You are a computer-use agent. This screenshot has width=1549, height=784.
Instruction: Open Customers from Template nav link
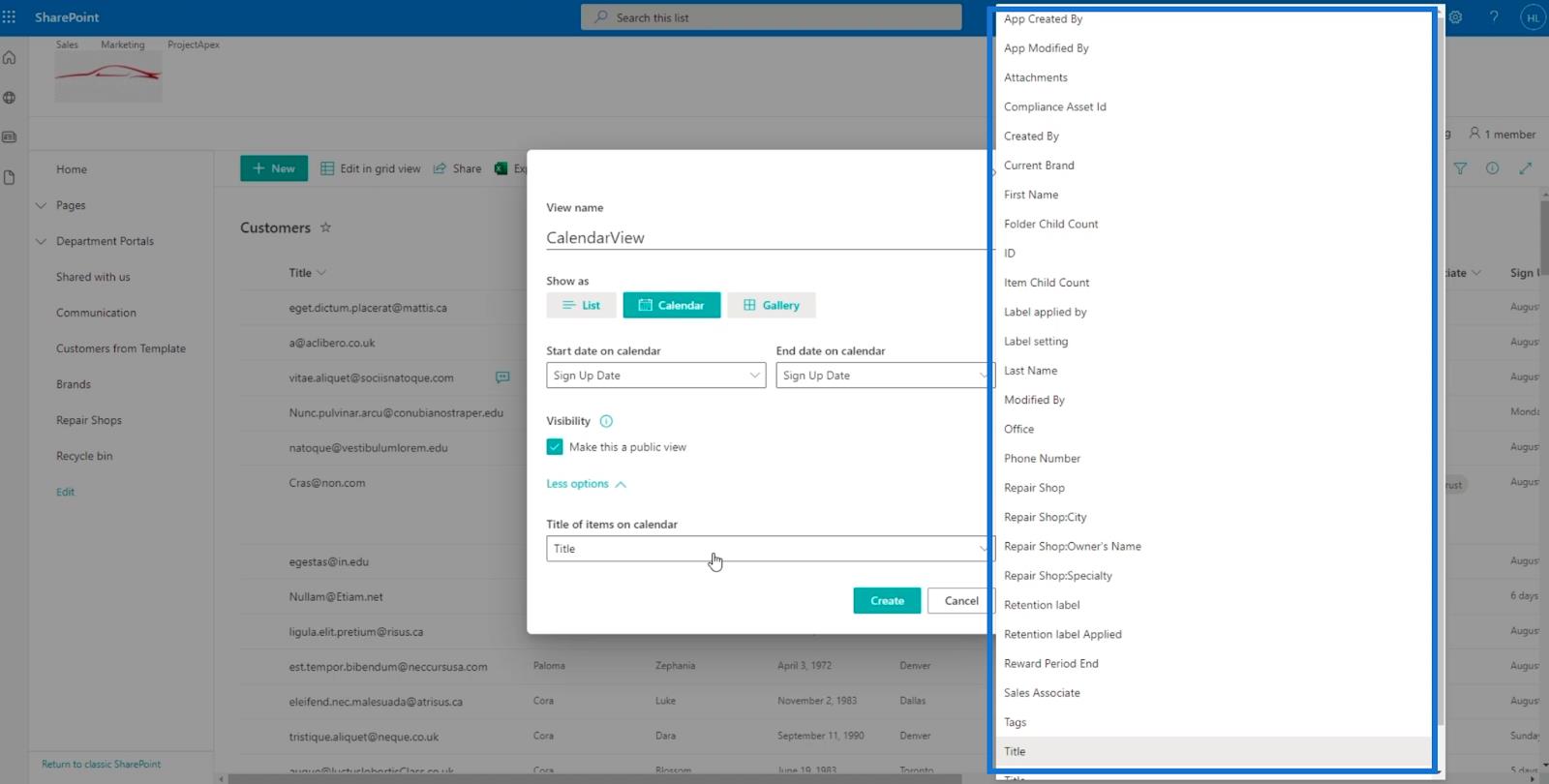coord(121,348)
